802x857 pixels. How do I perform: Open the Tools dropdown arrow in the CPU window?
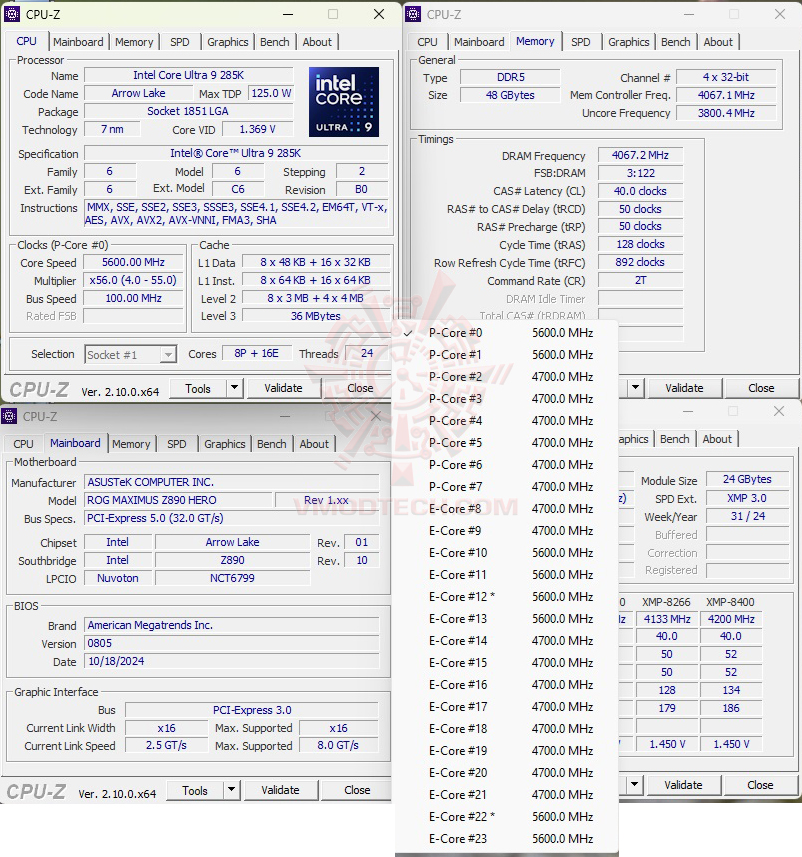(x=235, y=388)
